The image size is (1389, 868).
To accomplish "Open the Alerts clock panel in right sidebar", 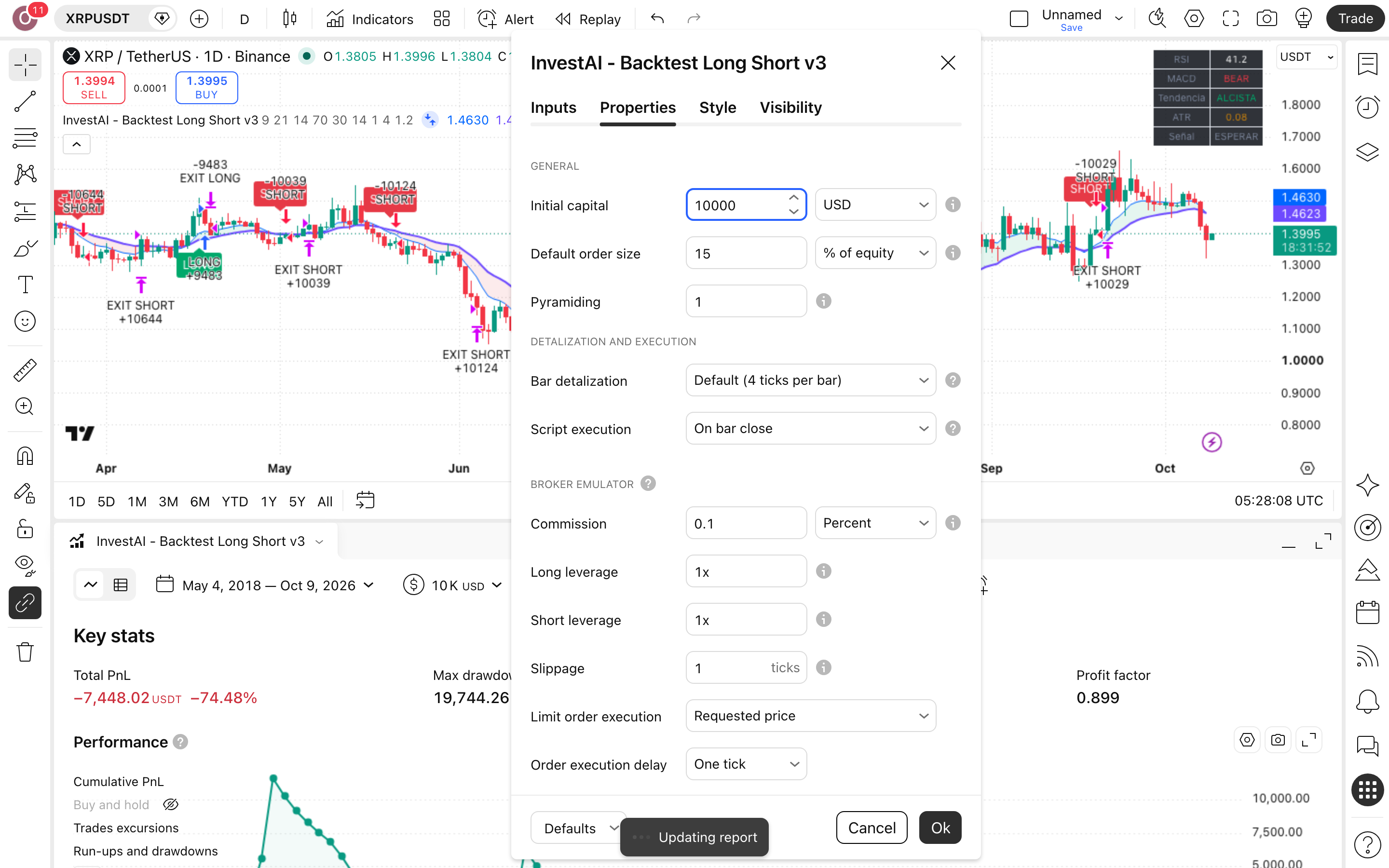I will [1367, 107].
